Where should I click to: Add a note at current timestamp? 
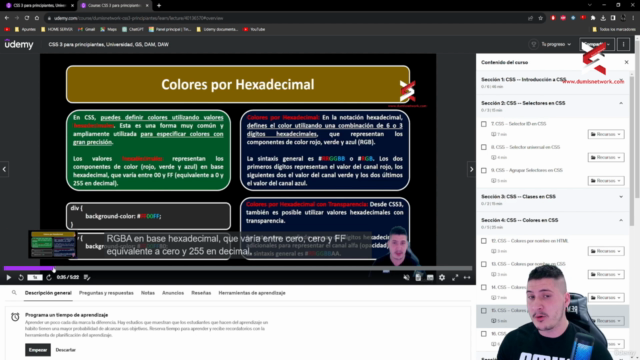point(87,278)
